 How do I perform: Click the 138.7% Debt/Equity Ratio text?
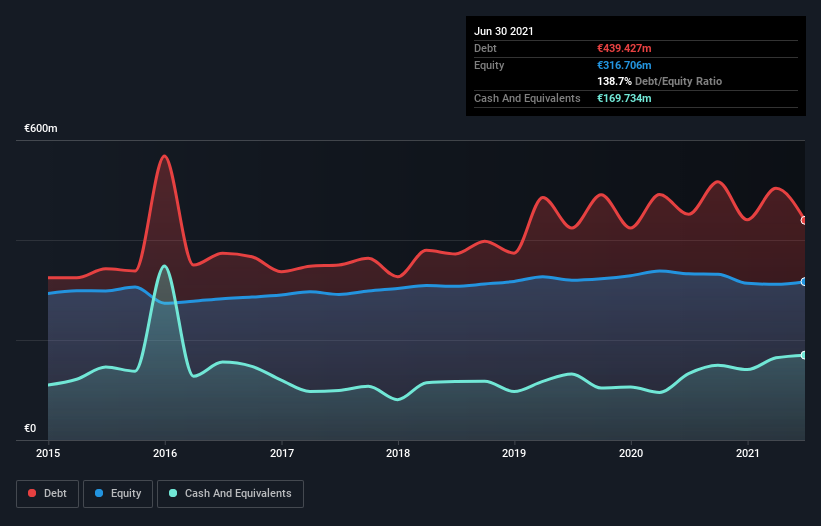(x=659, y=82)
